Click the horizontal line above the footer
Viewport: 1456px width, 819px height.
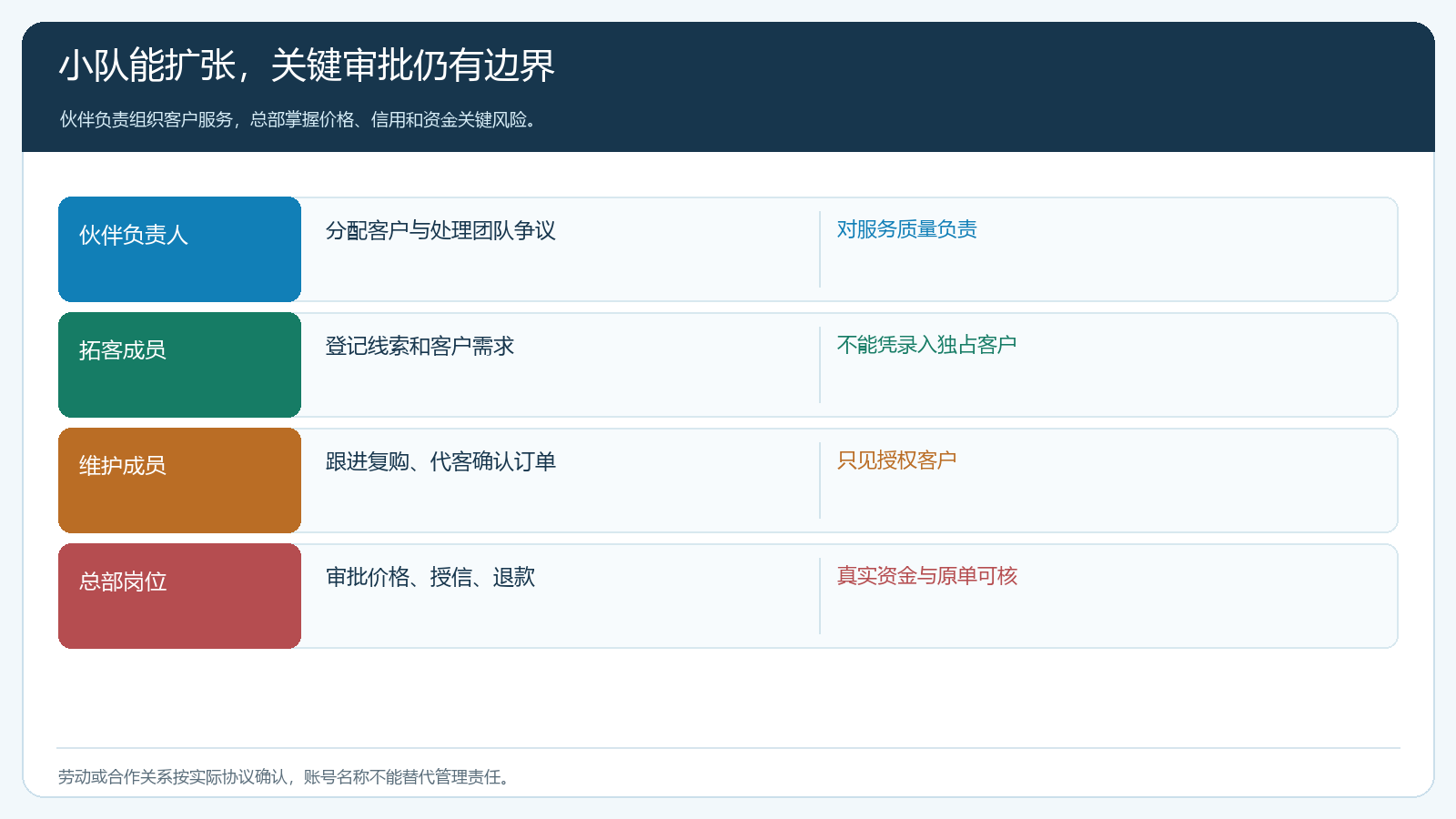click(728, 748)
